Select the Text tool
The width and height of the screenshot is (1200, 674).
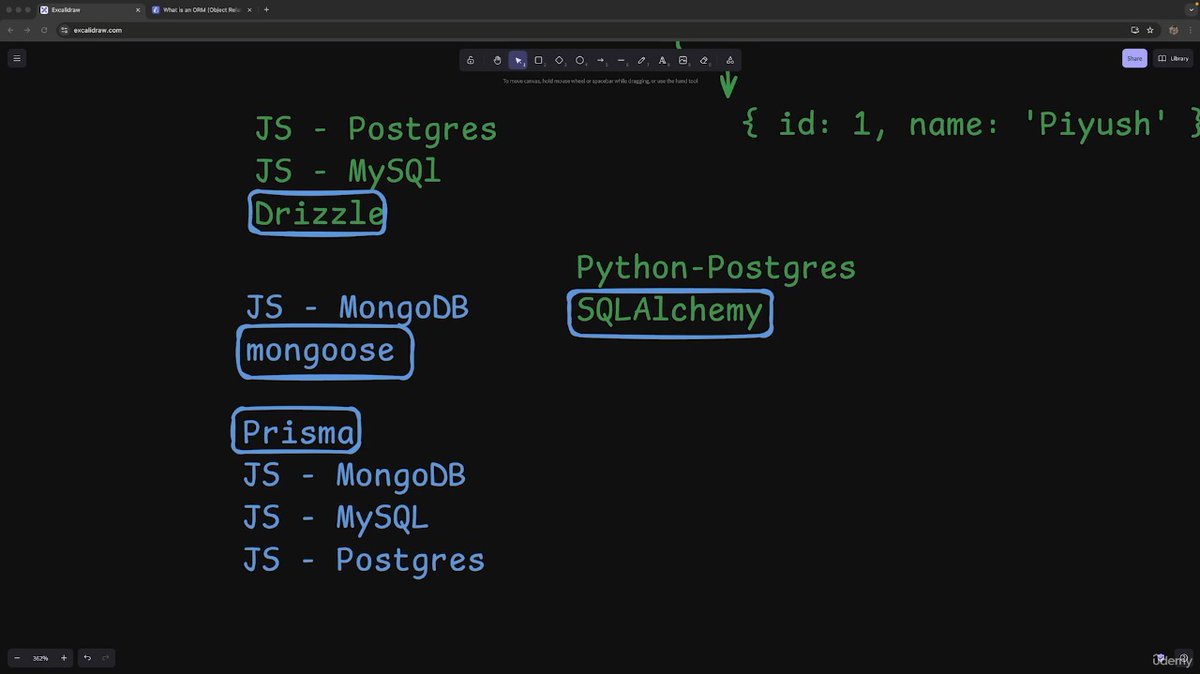click(662, 60)
